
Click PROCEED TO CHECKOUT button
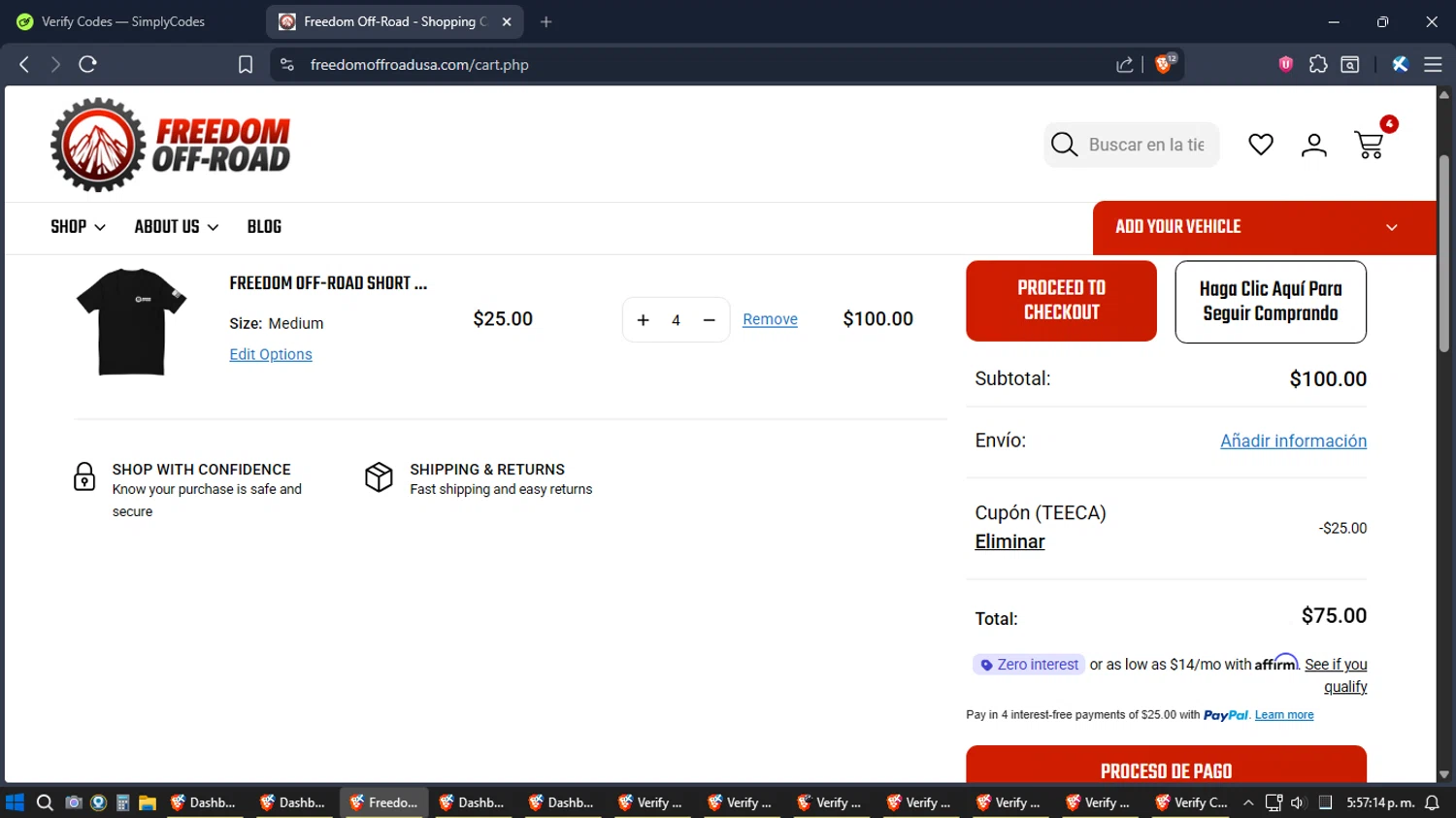click(x=1061, y=301)
